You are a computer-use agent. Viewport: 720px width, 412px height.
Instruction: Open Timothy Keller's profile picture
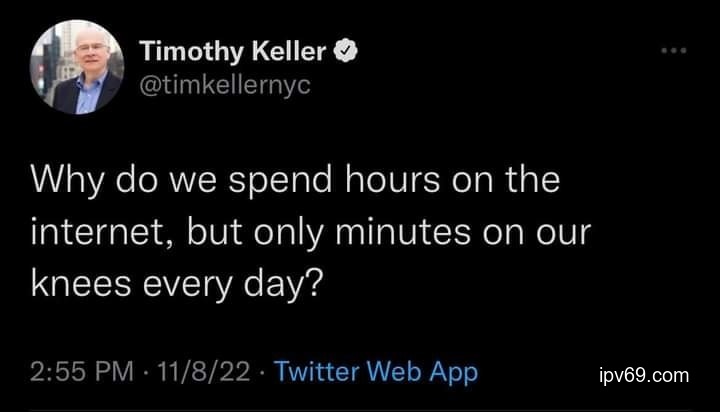pyautogui.click(x=76, y=69)
